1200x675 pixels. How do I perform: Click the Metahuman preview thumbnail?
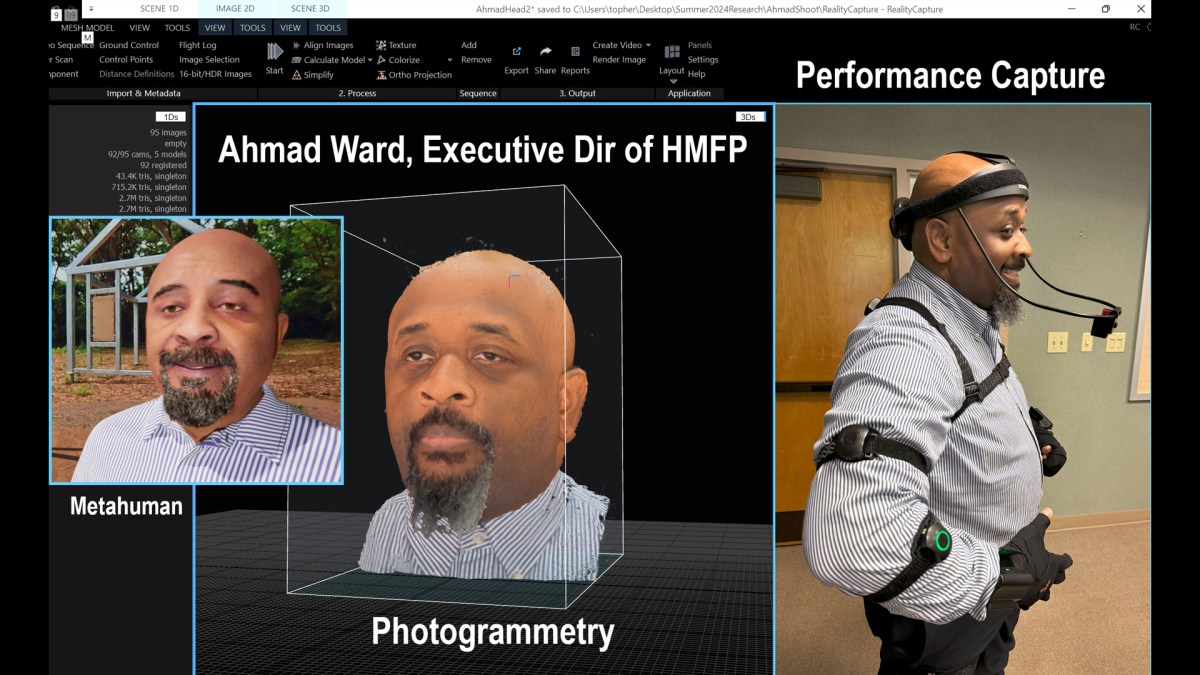pos(196,350)
